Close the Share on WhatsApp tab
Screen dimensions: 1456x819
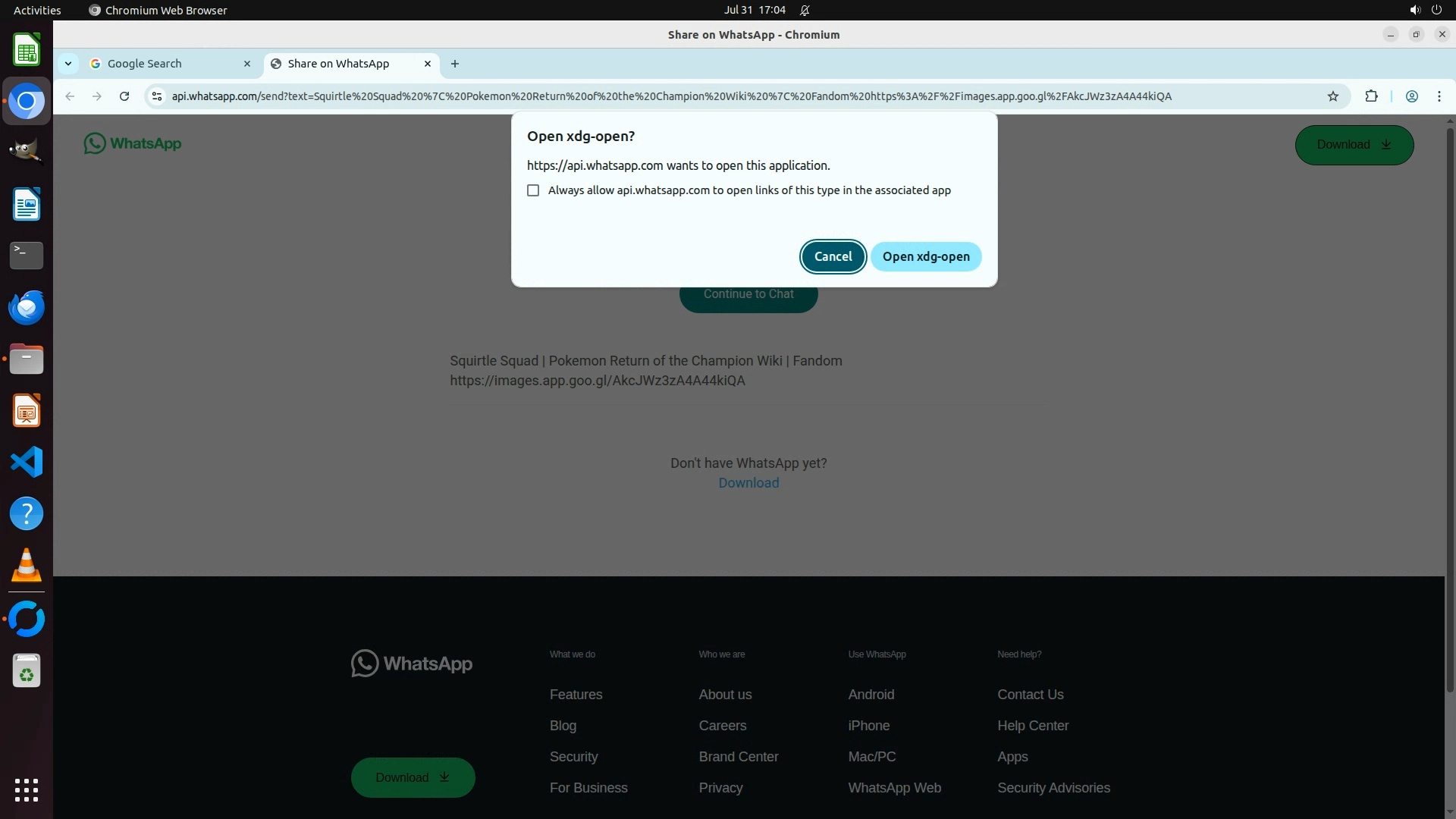coord(428,64)
